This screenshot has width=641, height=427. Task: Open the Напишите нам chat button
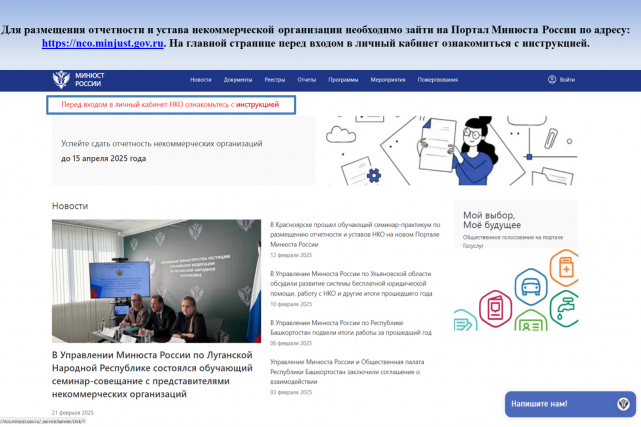570,404
